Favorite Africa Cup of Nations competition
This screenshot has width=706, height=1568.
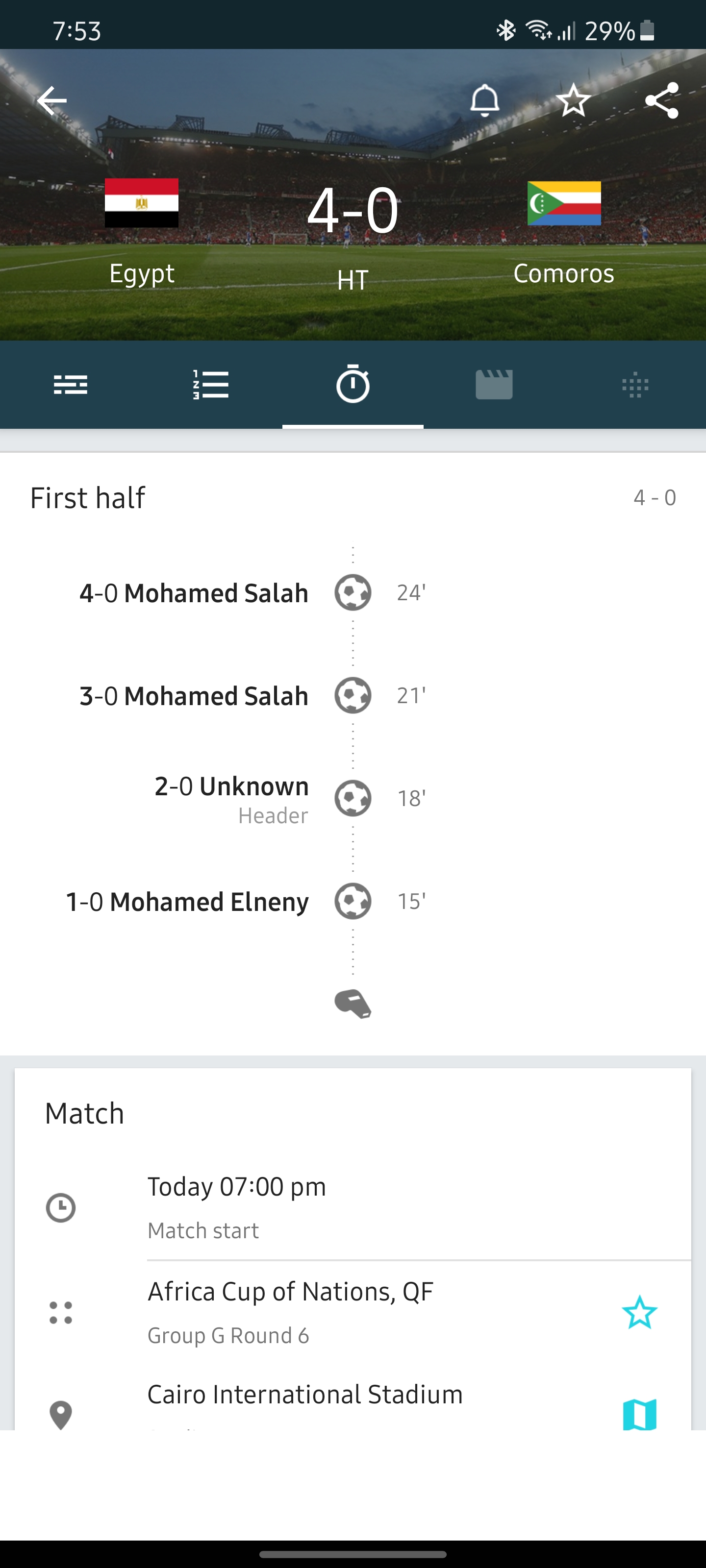639,1312
